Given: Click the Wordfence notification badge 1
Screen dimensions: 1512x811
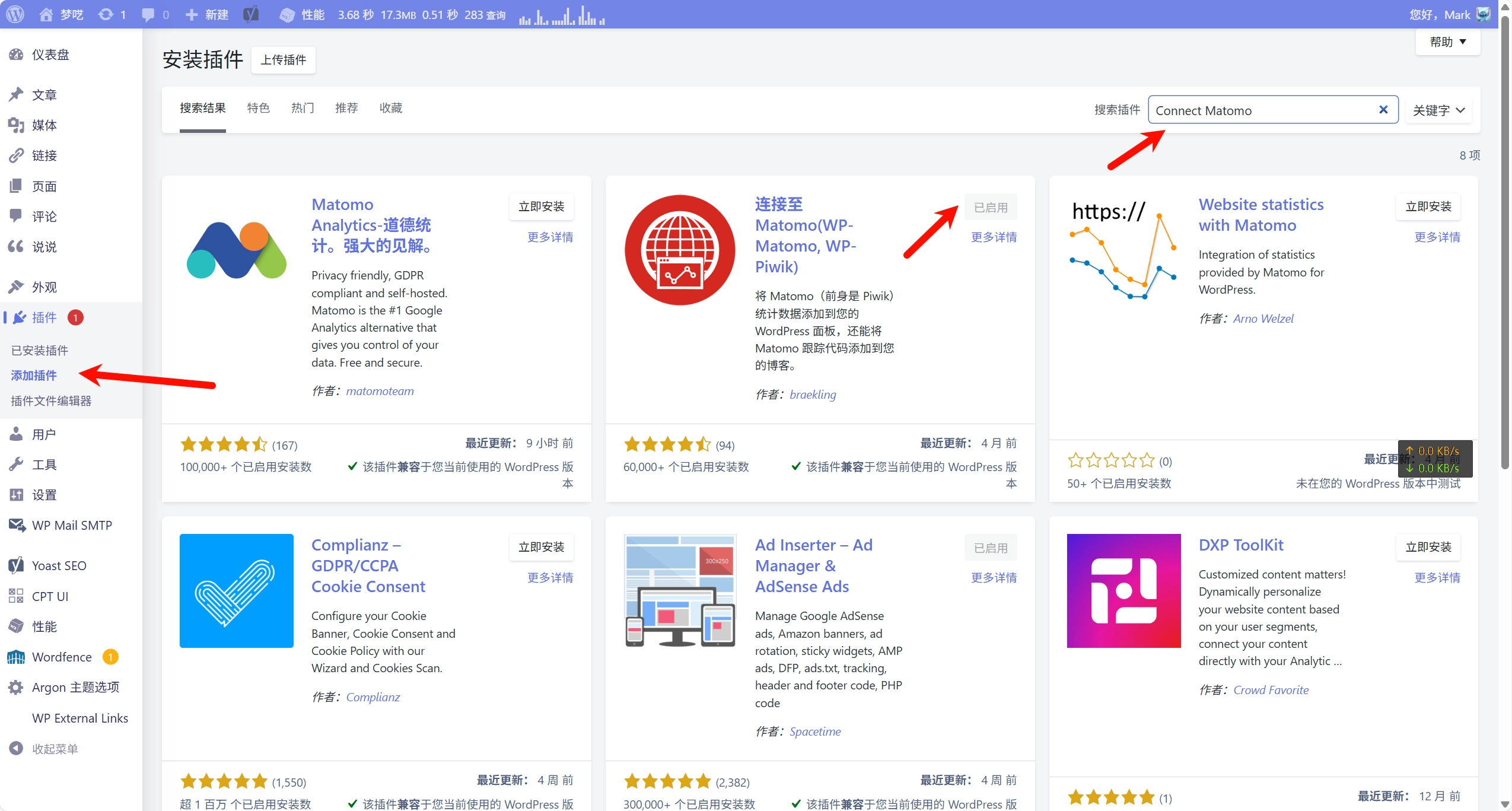Looking at the screenshot, I should [x=110, y=657].
